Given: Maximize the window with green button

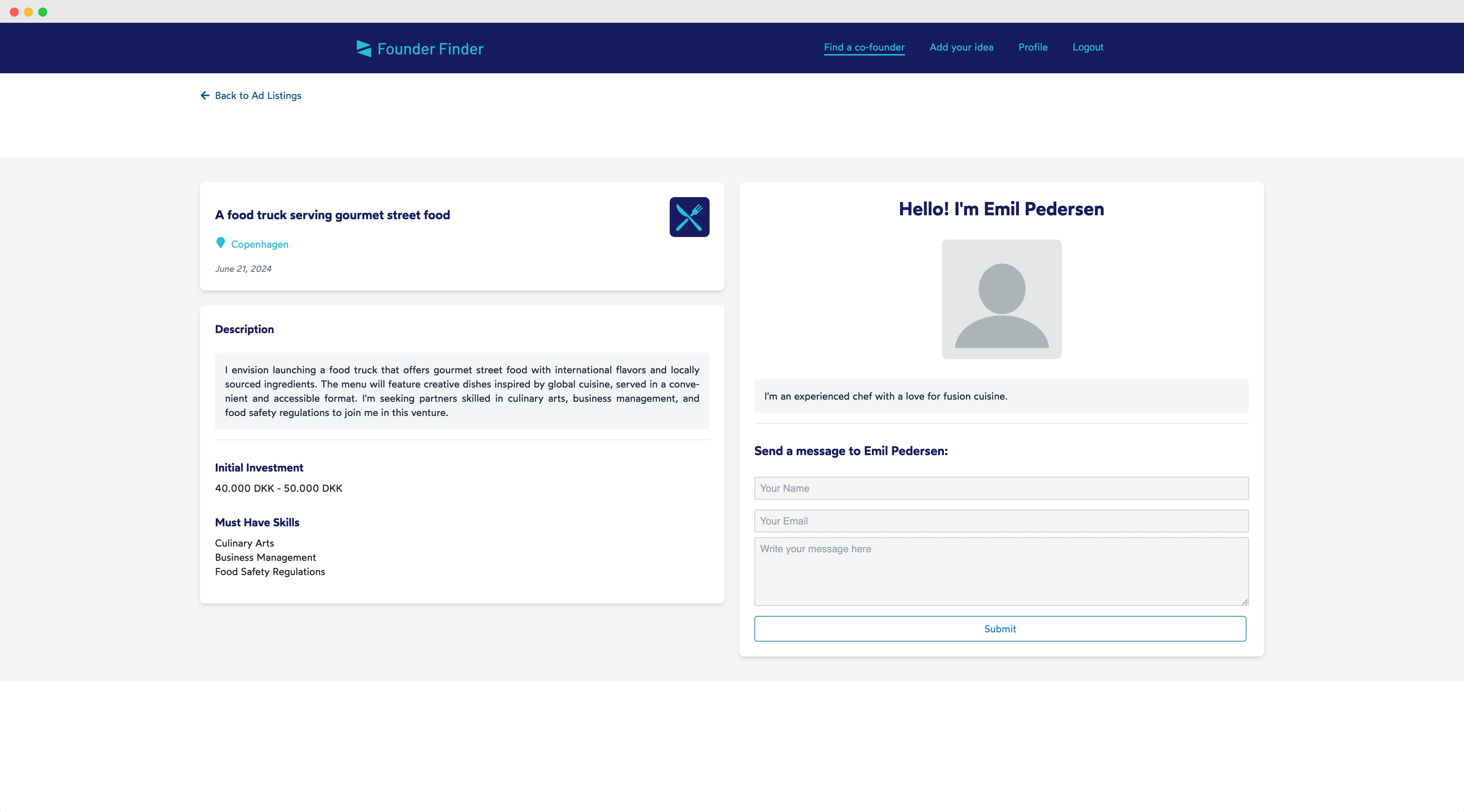Looking at the screenshot, I should [43, 12].
